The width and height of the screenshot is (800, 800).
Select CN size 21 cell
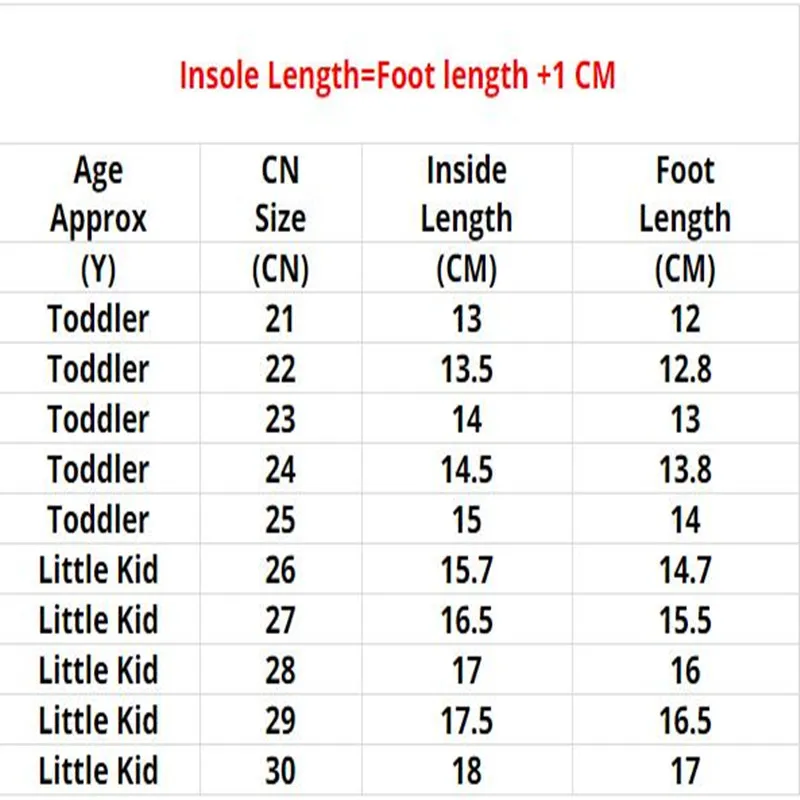pyautogui.click(x=280, y=320)
